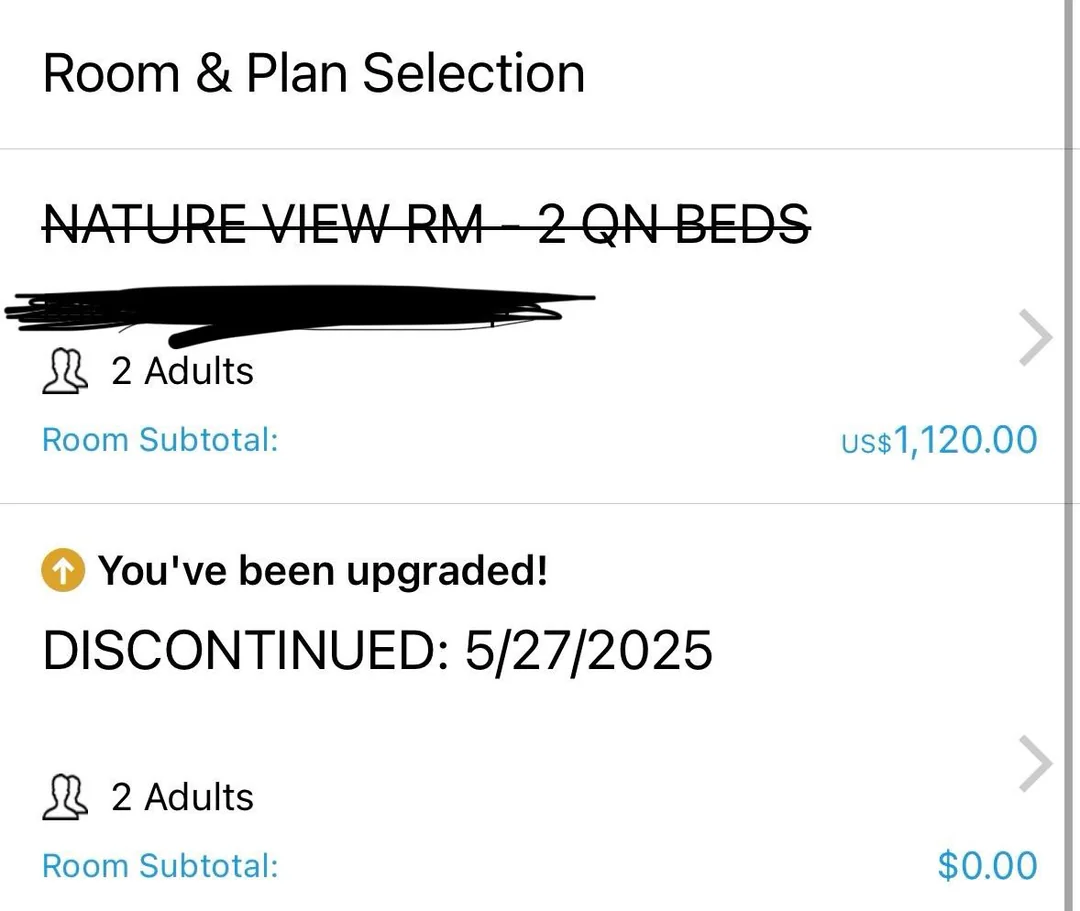Click the Room & Plan Selection heading
The width and height of the screenshot is (1080, 911).
point(314,74)
